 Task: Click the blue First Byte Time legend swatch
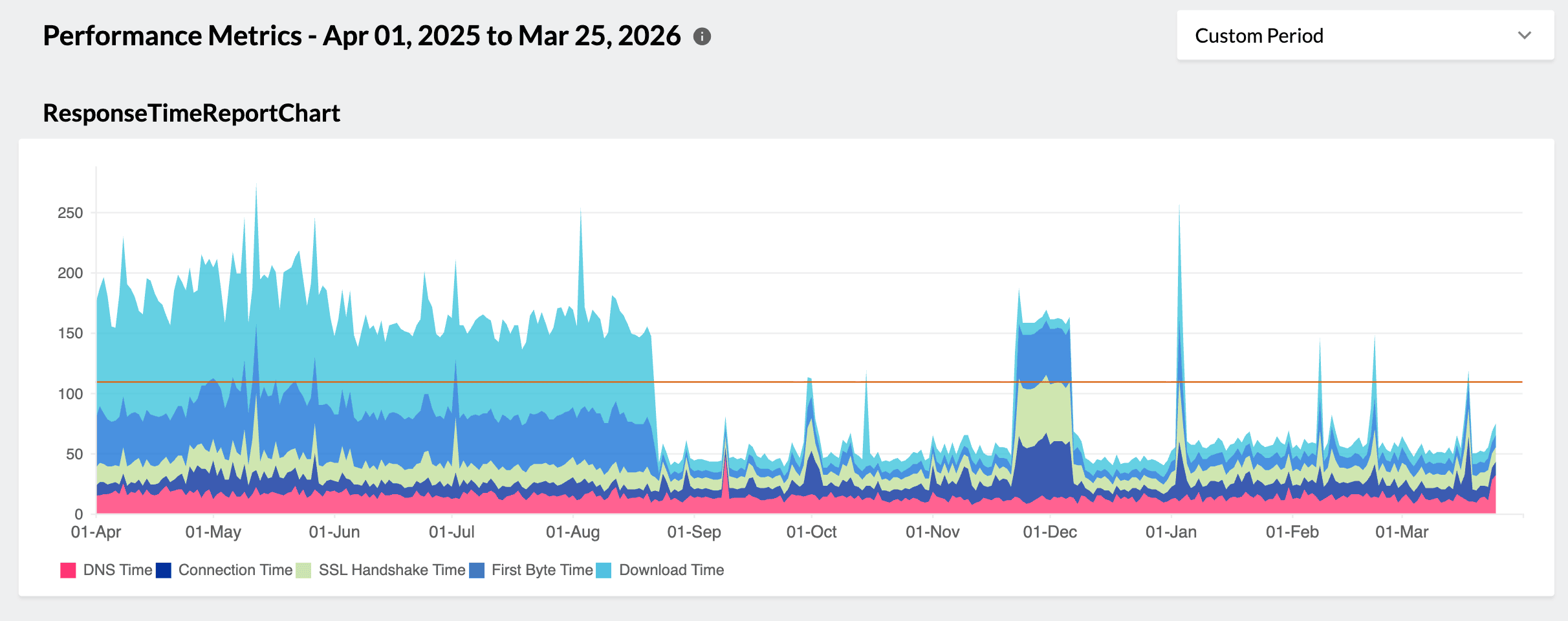477,571
